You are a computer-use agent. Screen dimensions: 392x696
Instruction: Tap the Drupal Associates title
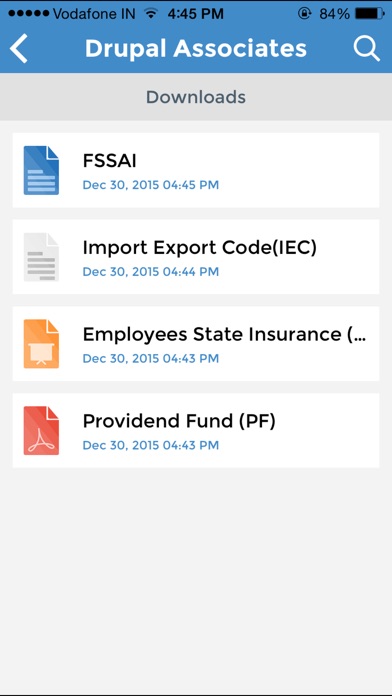pyautogui.click(x=196, y=48)
